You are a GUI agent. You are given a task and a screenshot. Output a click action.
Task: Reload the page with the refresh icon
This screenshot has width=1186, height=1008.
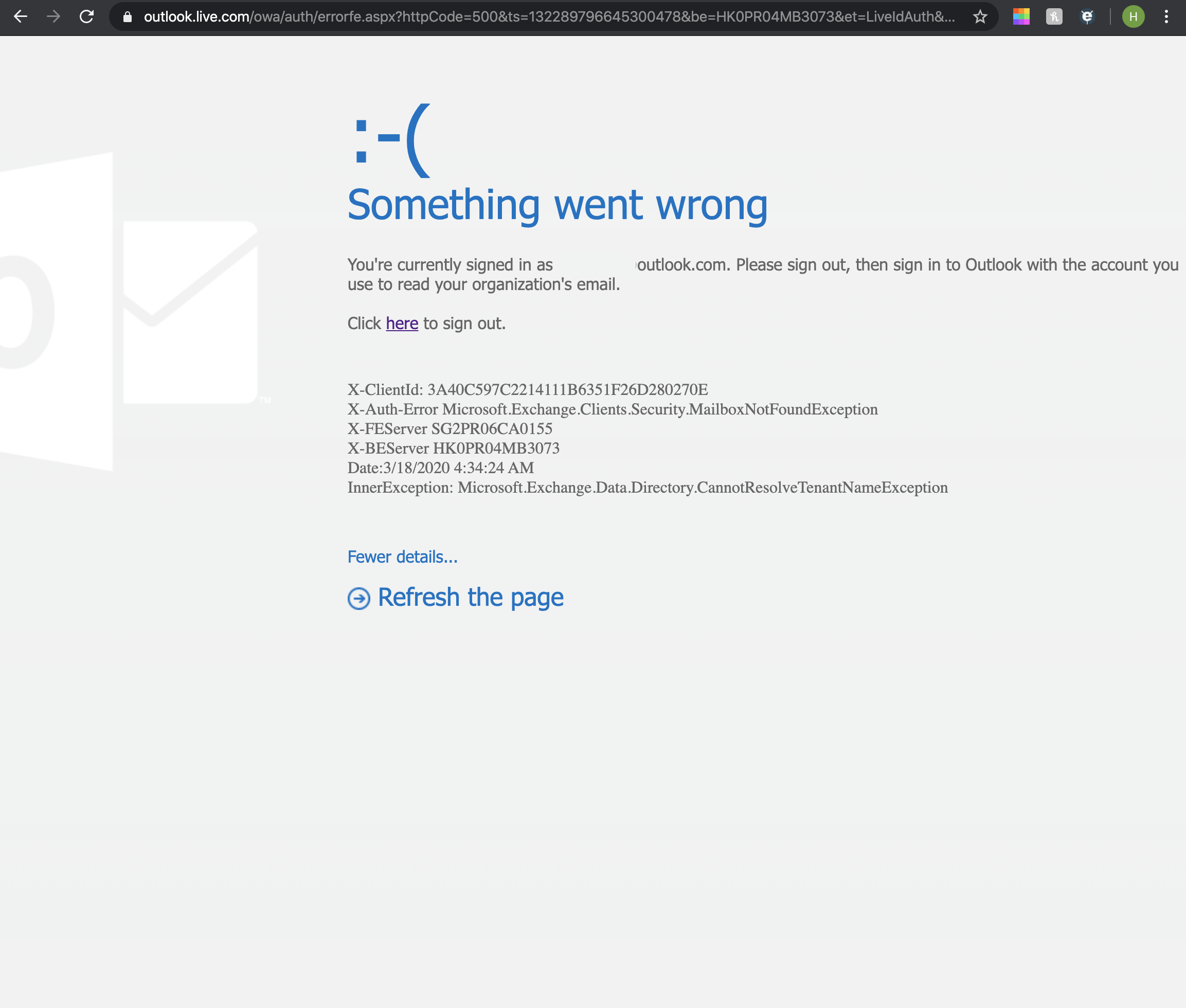coord(86,16)
